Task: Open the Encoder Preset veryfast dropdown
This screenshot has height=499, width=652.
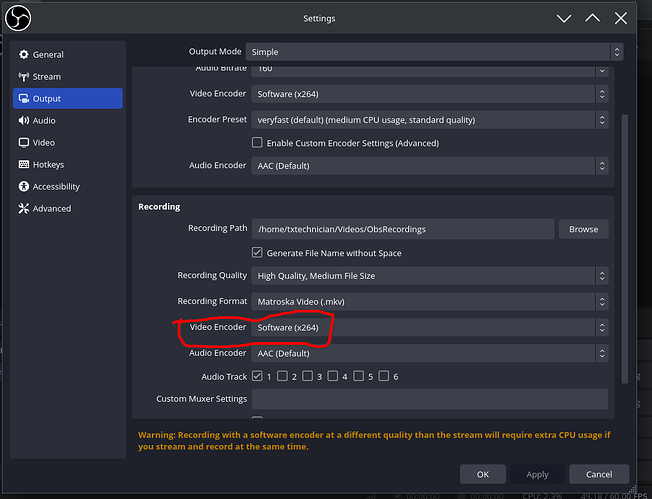Action: (x=428, y=120)
